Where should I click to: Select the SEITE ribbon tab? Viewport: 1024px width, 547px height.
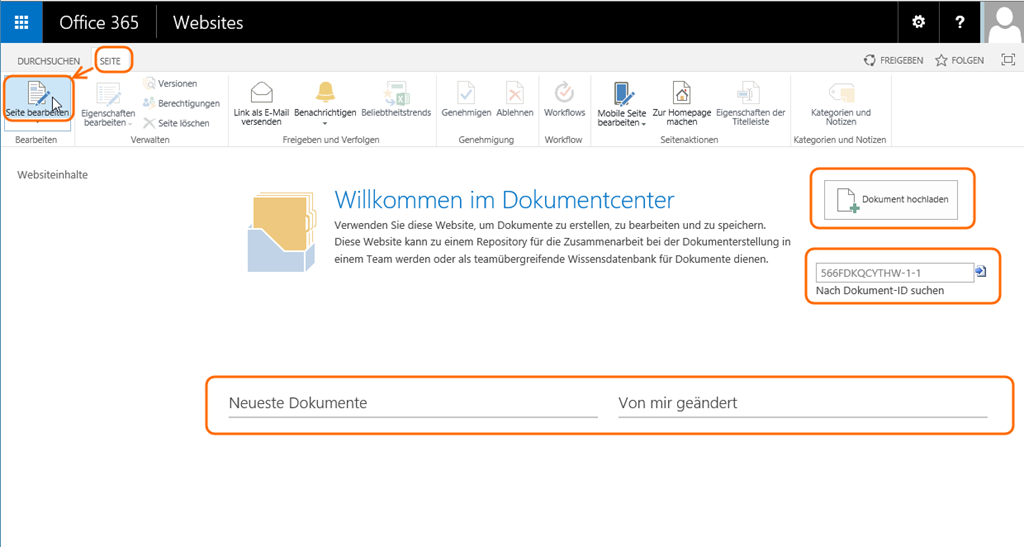coord(110,61)
